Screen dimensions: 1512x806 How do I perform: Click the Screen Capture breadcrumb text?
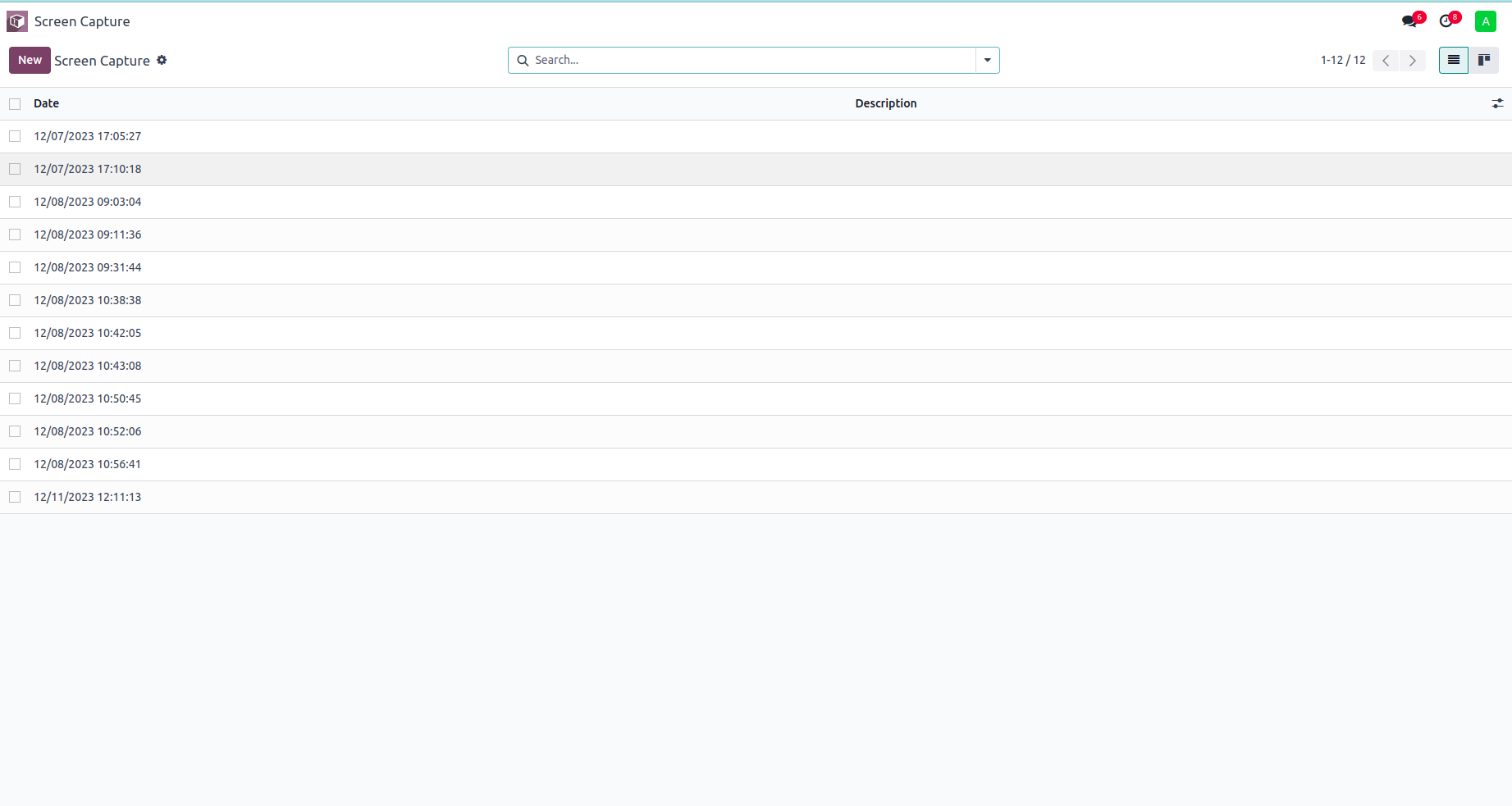coord(102,61)
